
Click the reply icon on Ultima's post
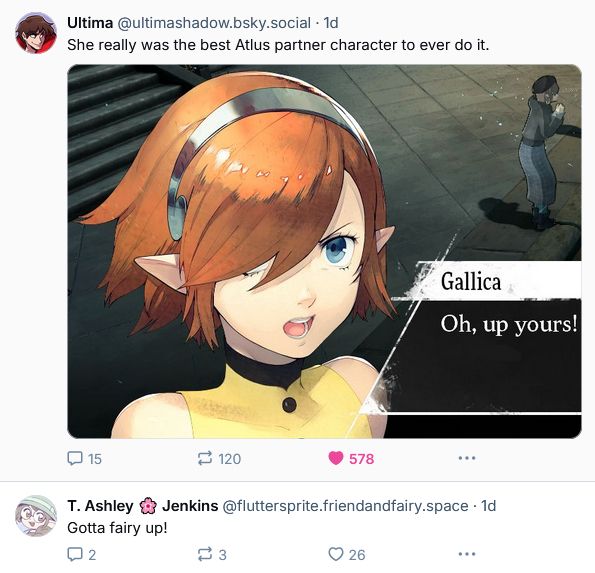coord(75,458)
